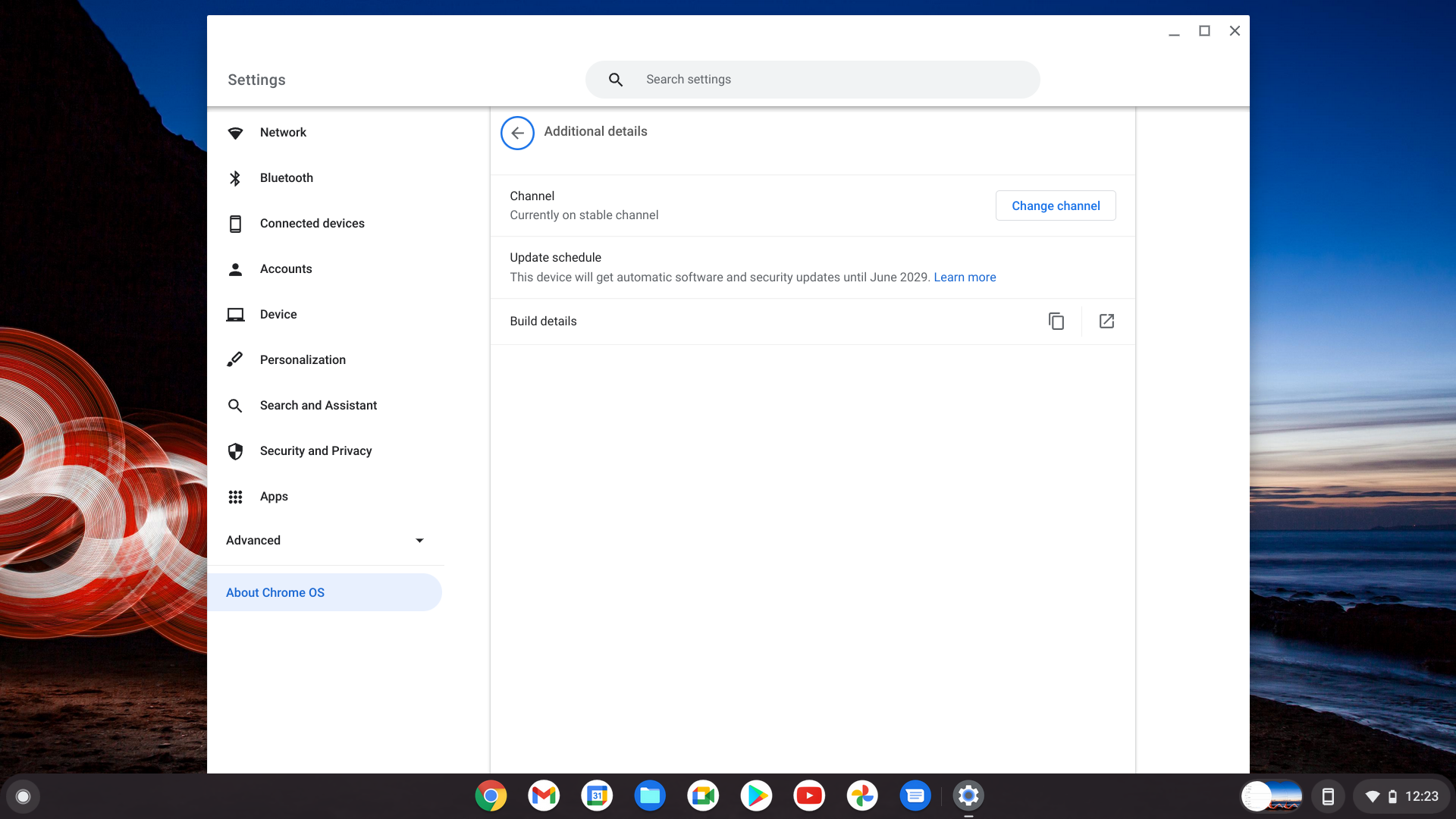Viewport: 1456px width, 819px height.
Task: Open Google Calendar from taskbar
Action: pos(596,795)
